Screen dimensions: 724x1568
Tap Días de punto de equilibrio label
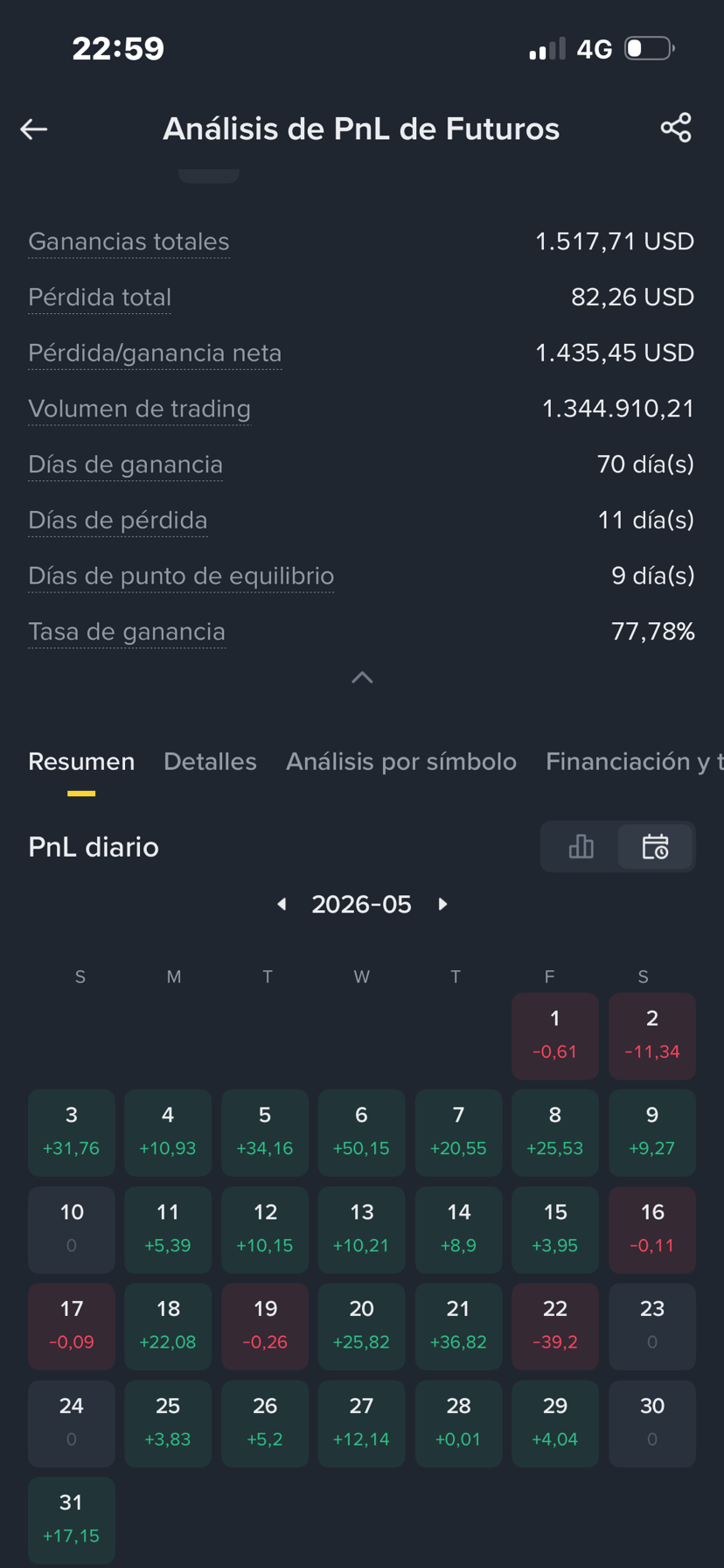click(x=181, y=576)
